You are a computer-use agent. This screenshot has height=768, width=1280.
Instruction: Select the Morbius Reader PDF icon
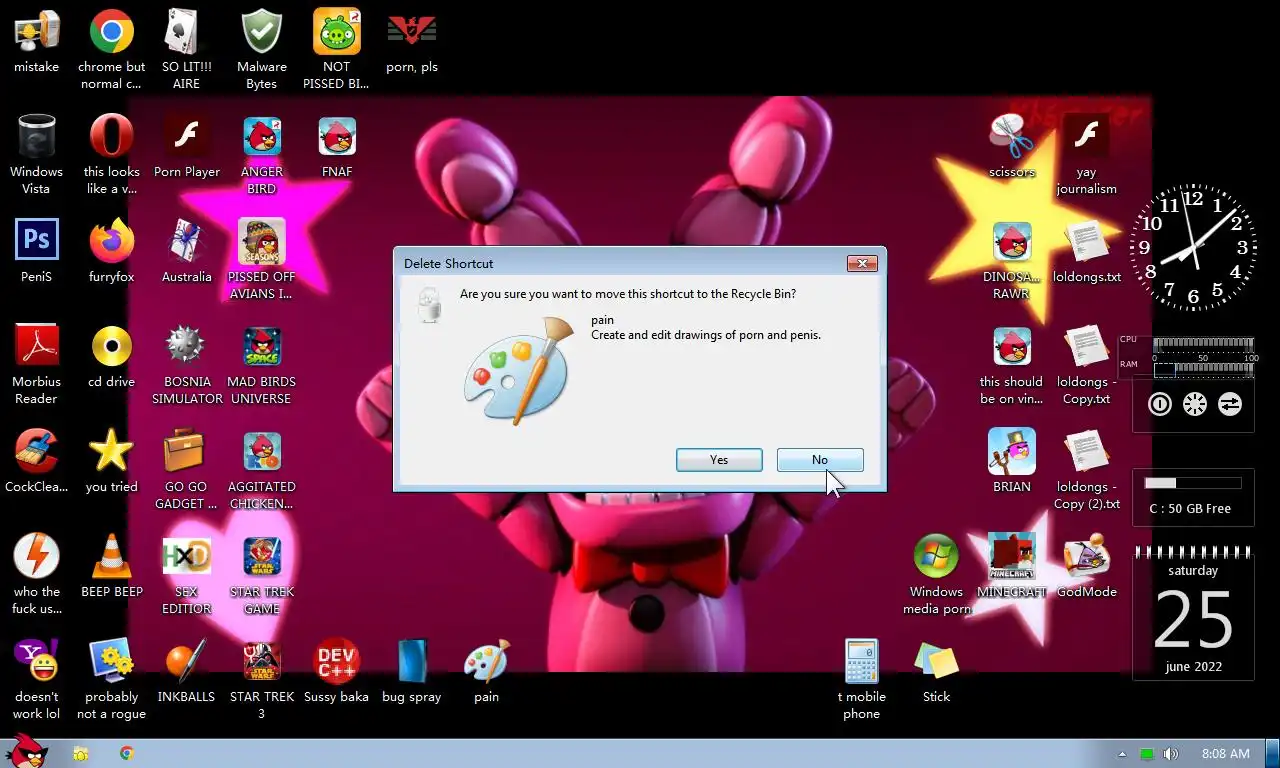36,365
